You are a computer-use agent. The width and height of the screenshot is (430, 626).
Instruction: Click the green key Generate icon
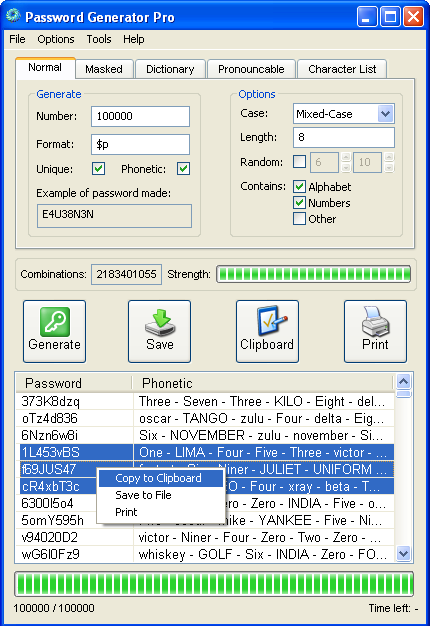(x=55, y=322)
